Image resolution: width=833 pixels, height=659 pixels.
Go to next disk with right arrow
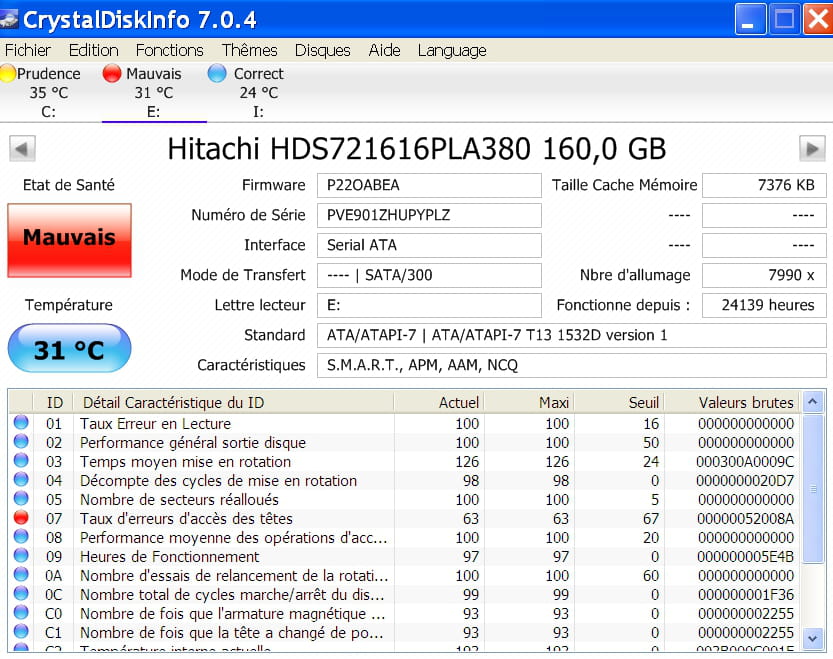812,148
